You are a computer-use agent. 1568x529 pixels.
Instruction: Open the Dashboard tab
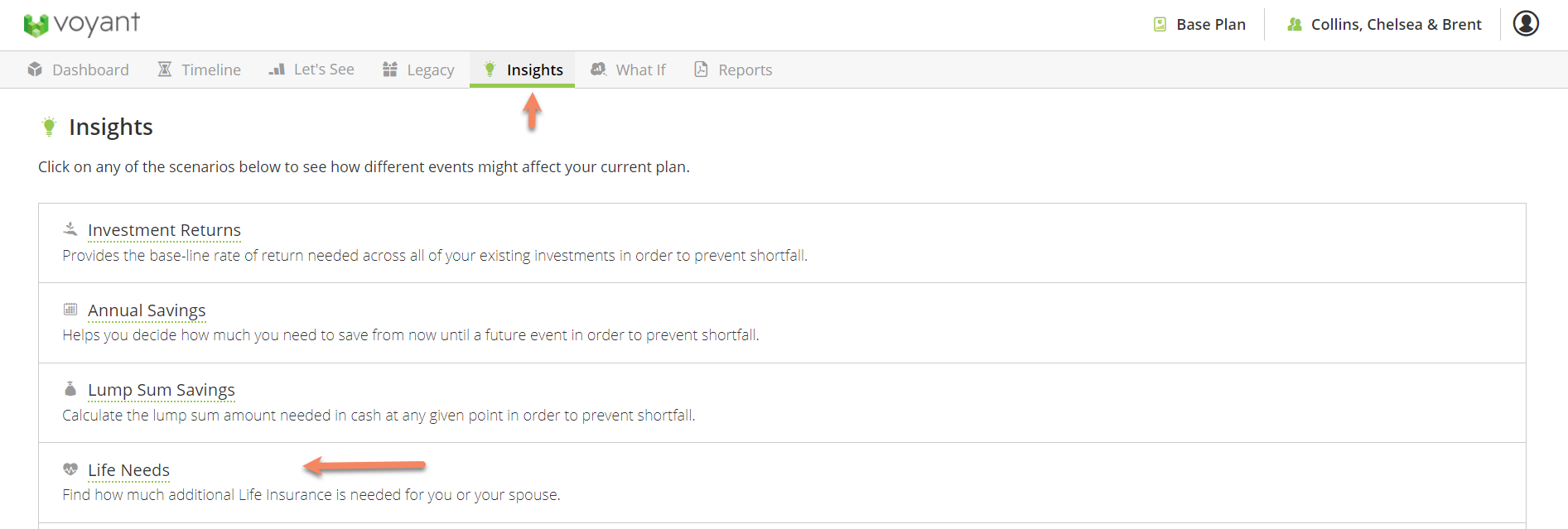pos(78,70)
